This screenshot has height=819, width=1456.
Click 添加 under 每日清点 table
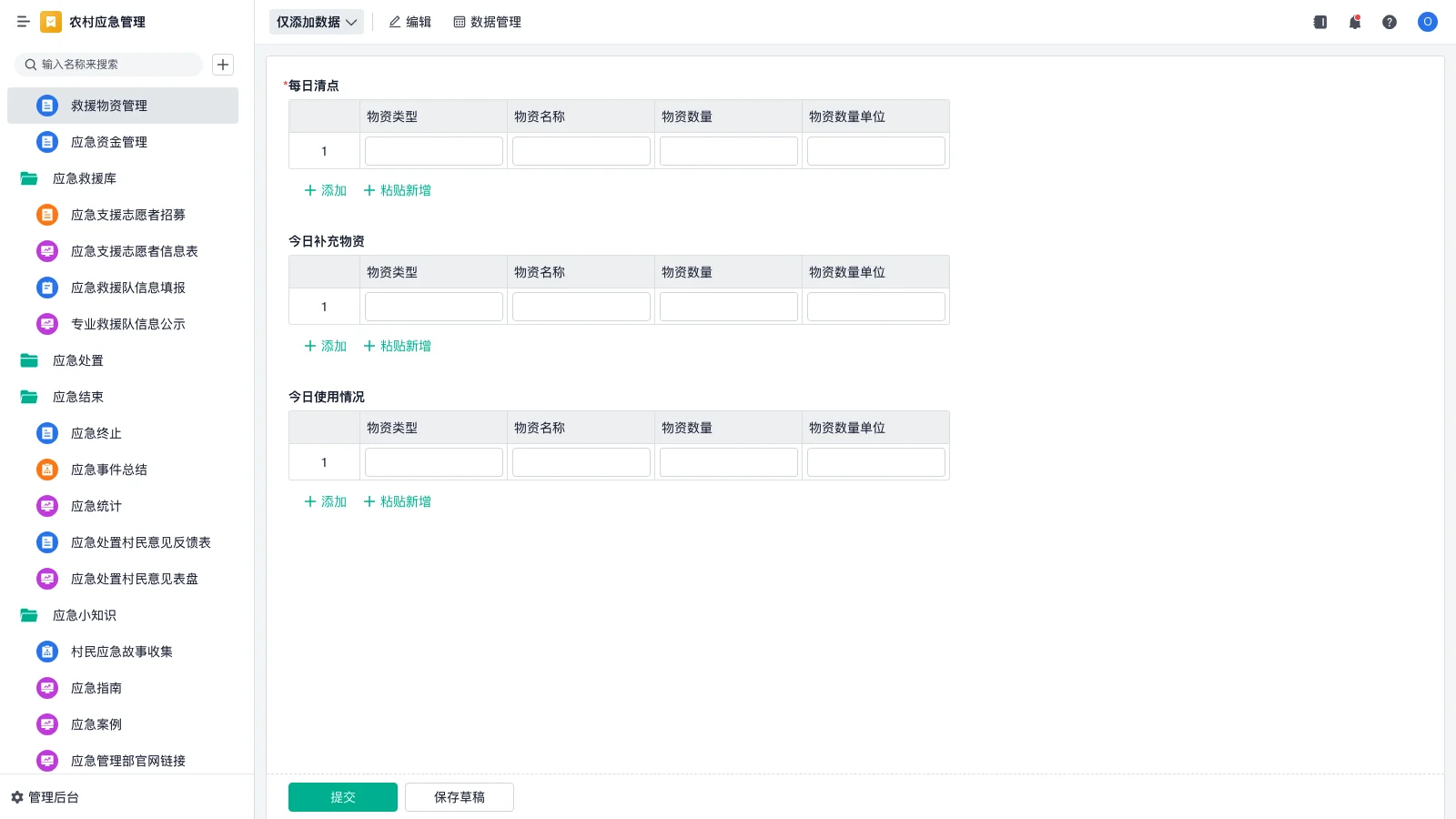326,190
